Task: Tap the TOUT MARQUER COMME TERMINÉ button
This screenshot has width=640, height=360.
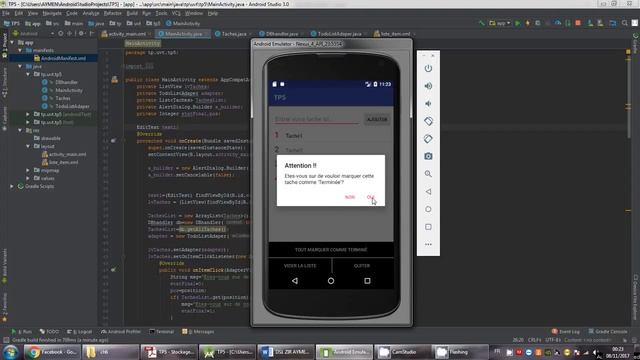Action: pyautogui.click(x=331, y=250)
